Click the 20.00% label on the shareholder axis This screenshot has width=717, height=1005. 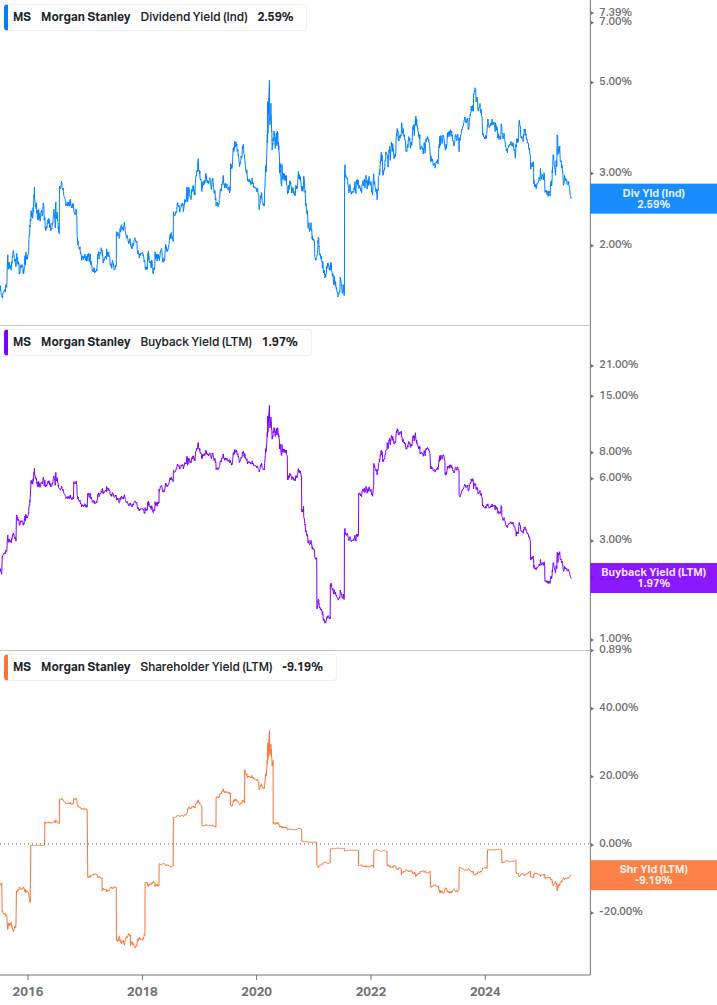pyautogui.click(x=618, y=776)
